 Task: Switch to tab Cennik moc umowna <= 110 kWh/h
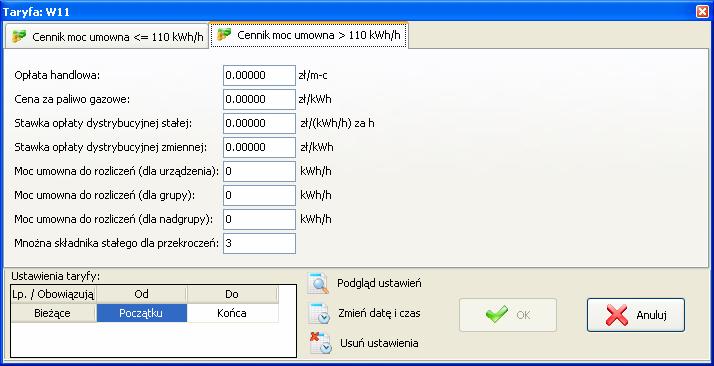[x=107, y=37]
